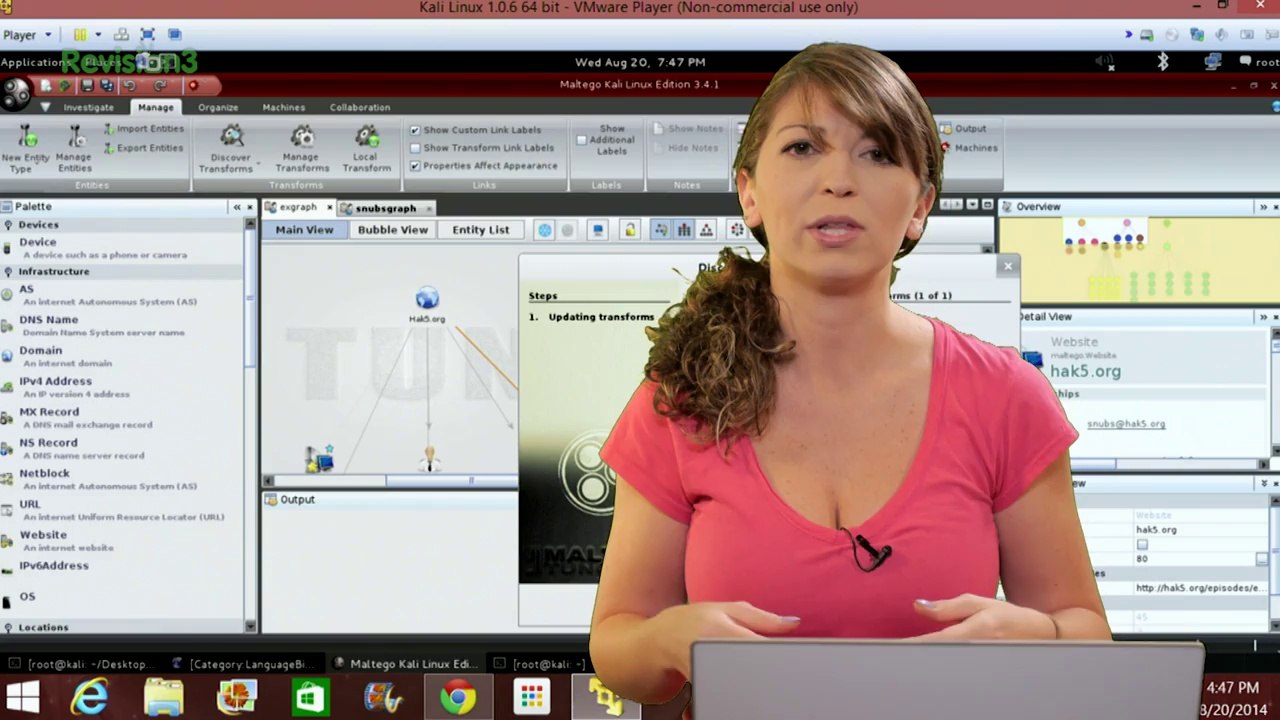Uncheck Properties Affect Appearance

tap(415, 166)
